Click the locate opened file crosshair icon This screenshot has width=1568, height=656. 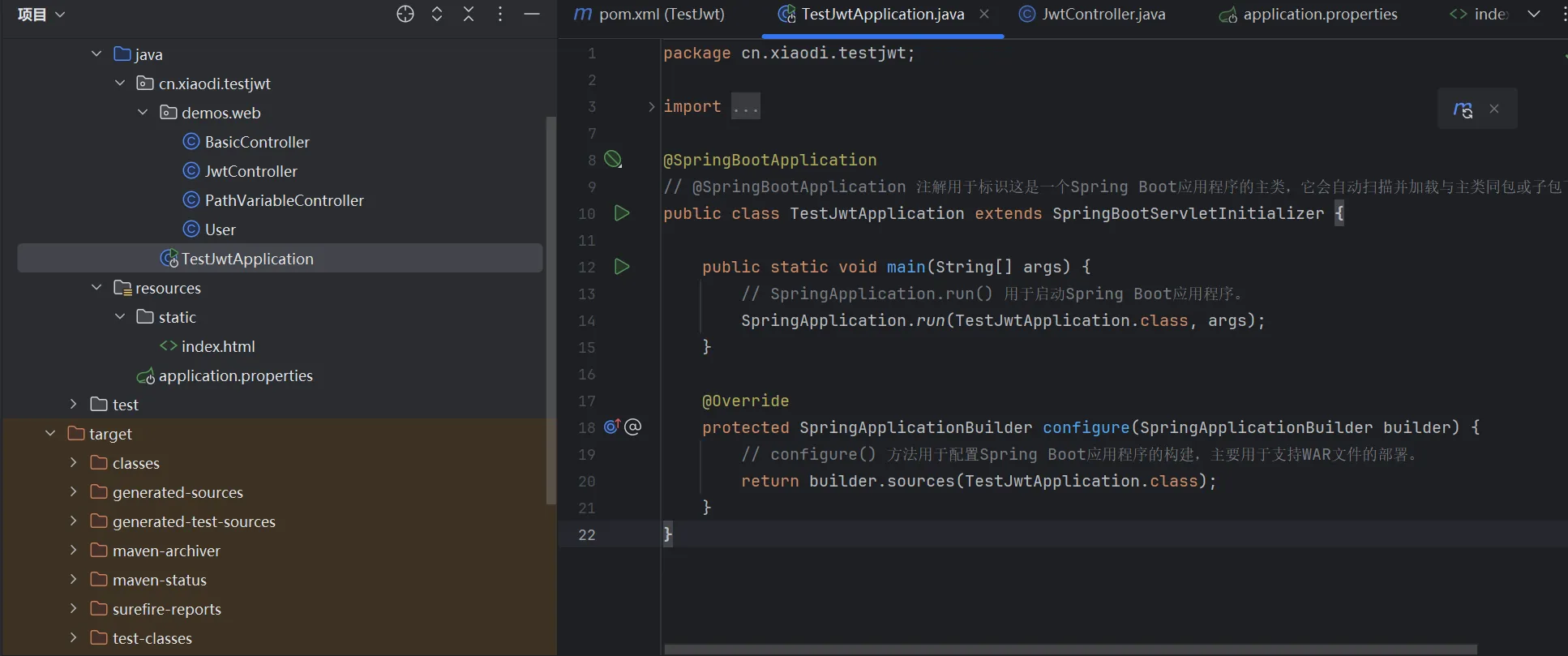tap(405, 14)
